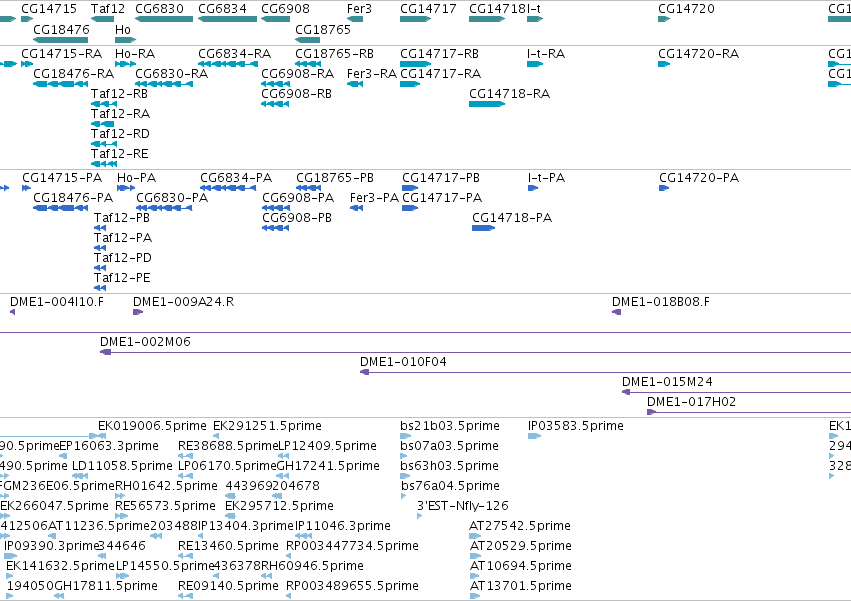The height and width of the screenshot is (601, 851).
Task: Select transcript CG14715-RA label
Action: click(x=61, y=54)
